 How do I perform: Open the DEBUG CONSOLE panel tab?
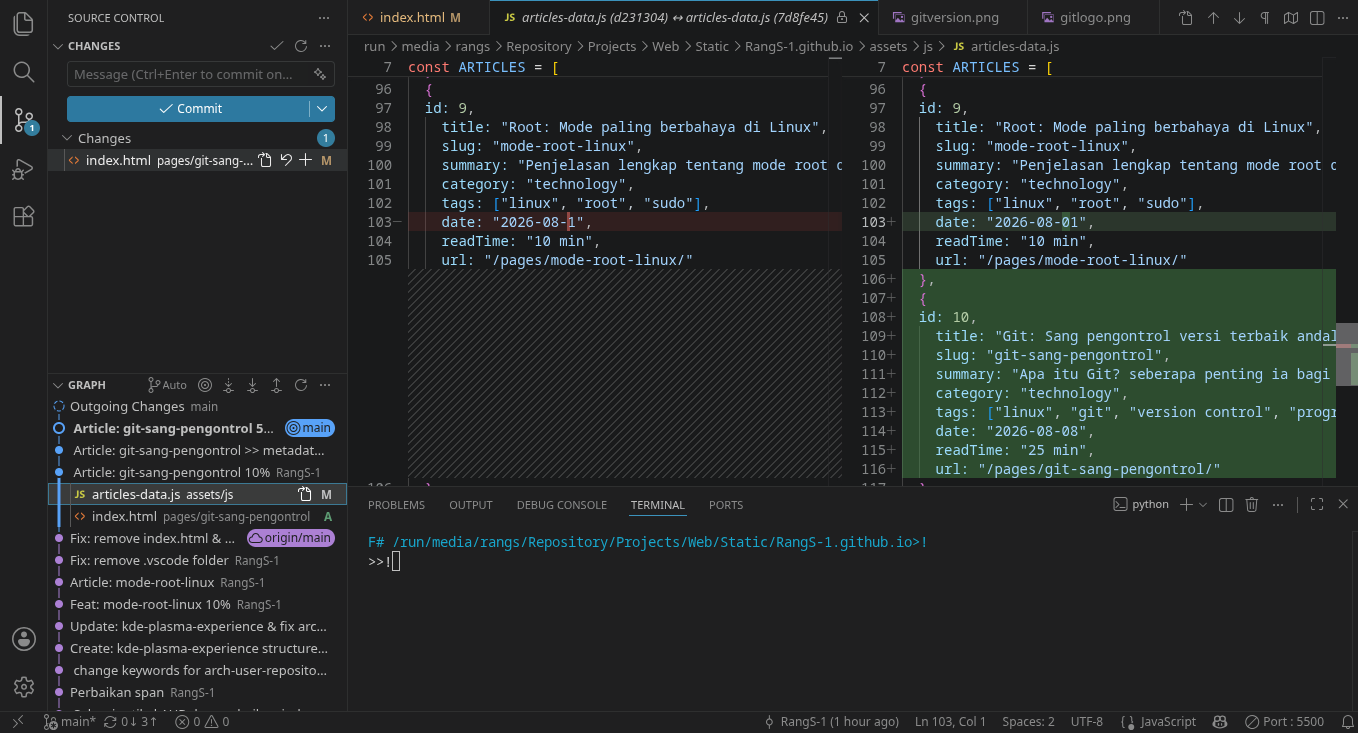561,505
